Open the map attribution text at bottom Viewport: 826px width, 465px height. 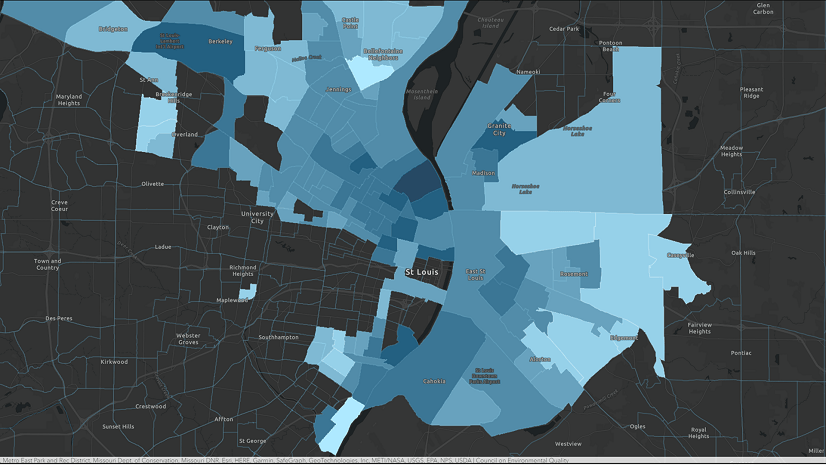(286, 460)
